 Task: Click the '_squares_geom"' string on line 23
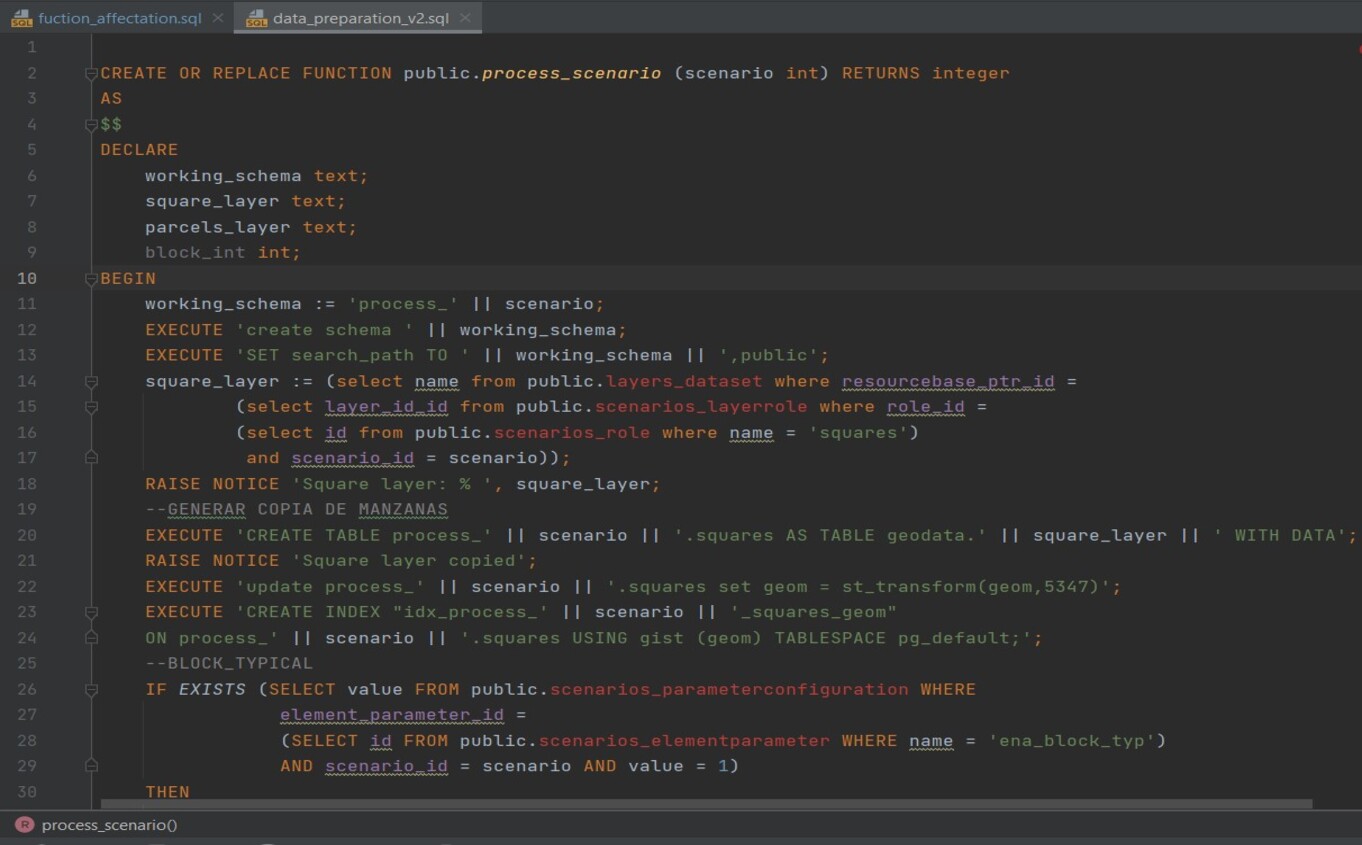tap(813, 612)
